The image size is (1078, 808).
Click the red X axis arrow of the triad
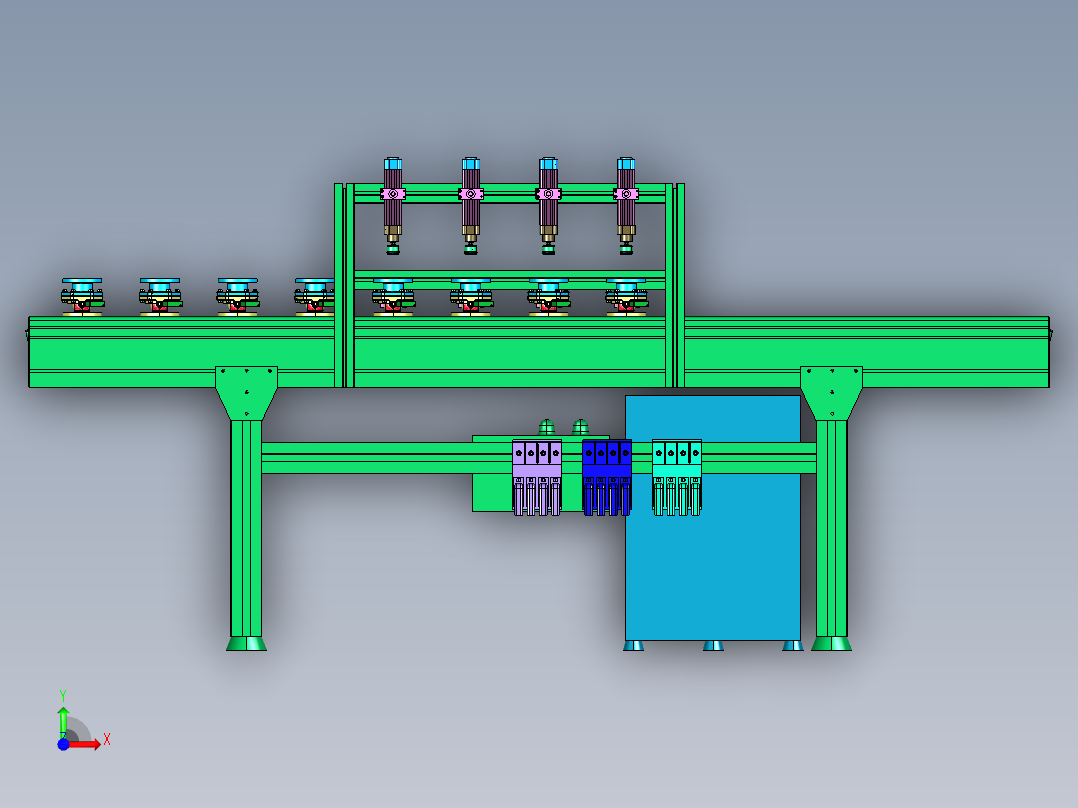pyautogui.click(x=85, y=745)
